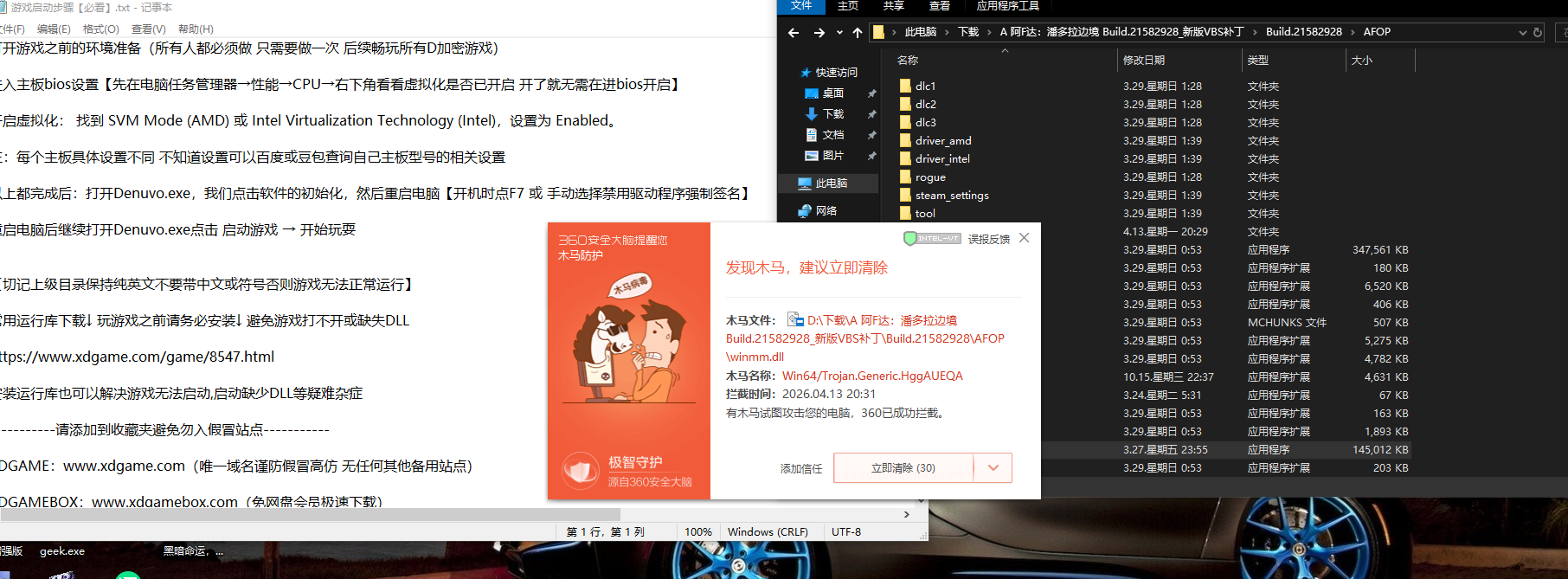Click the 图片 pictures icon in sidebar
Viewport: 1568px width, 579px height.
tap(812, 156)
